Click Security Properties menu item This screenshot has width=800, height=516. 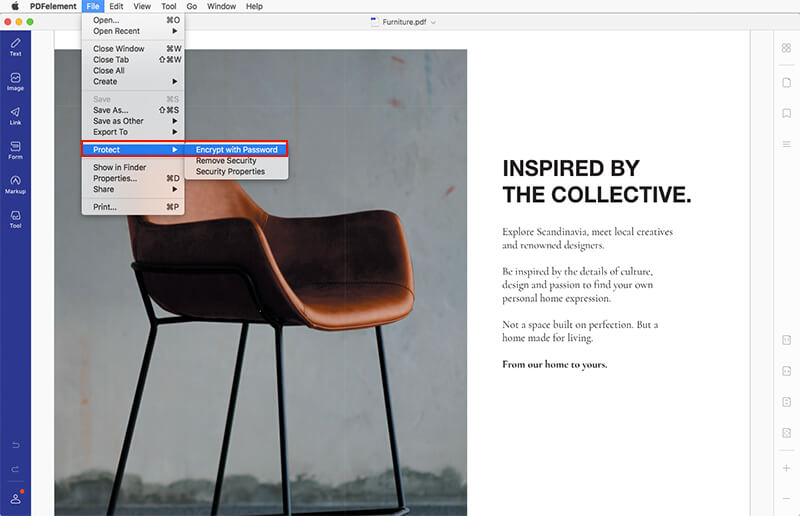[230, 172]
